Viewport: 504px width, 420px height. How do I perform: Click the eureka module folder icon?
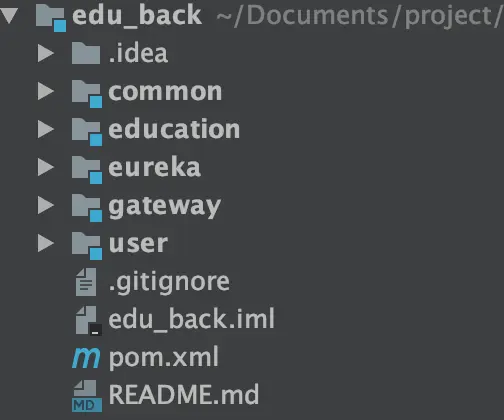[x=87, y=170]
